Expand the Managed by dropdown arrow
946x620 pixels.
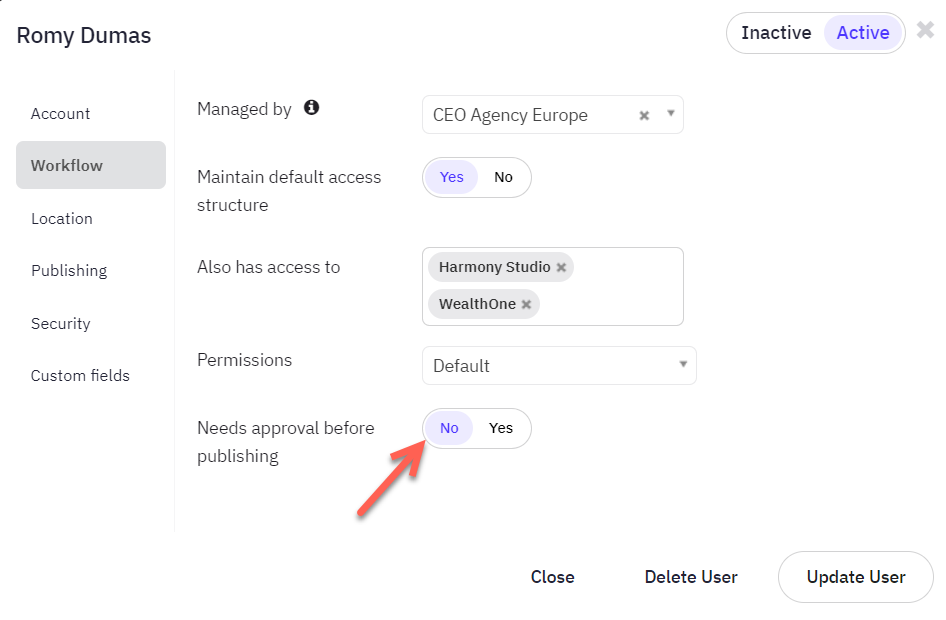(670, 113)
